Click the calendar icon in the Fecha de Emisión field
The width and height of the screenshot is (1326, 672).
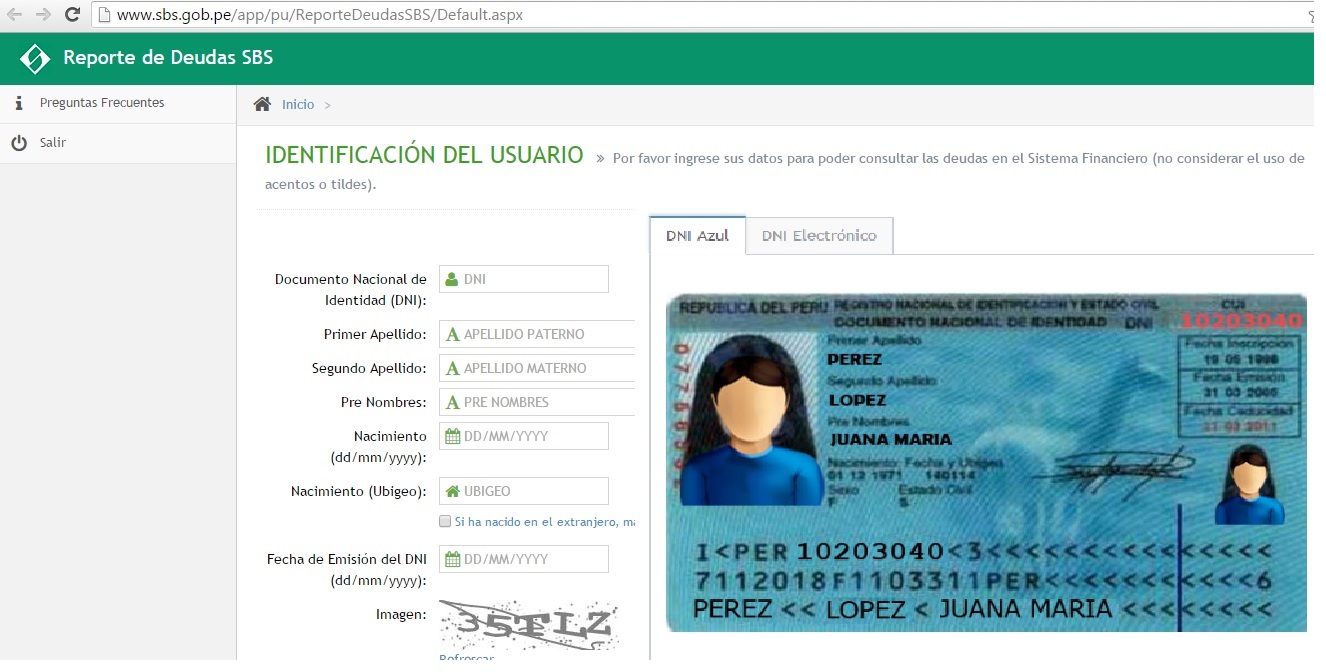tap(452, 560)
